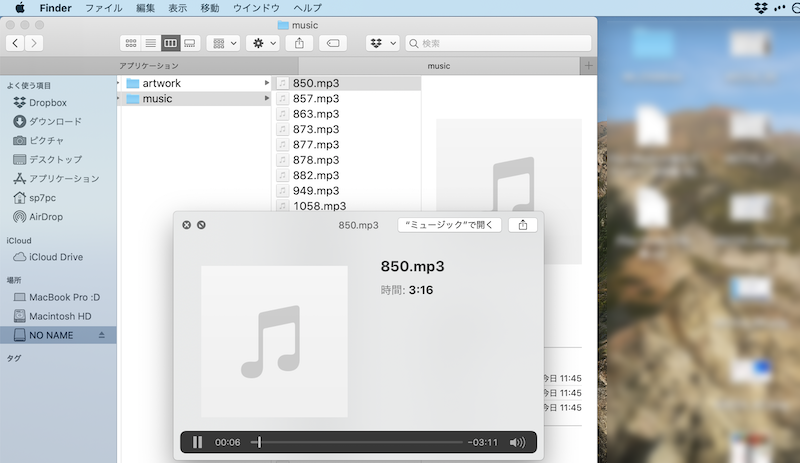Open the ファイル menu in menu bar

[104, 7]
